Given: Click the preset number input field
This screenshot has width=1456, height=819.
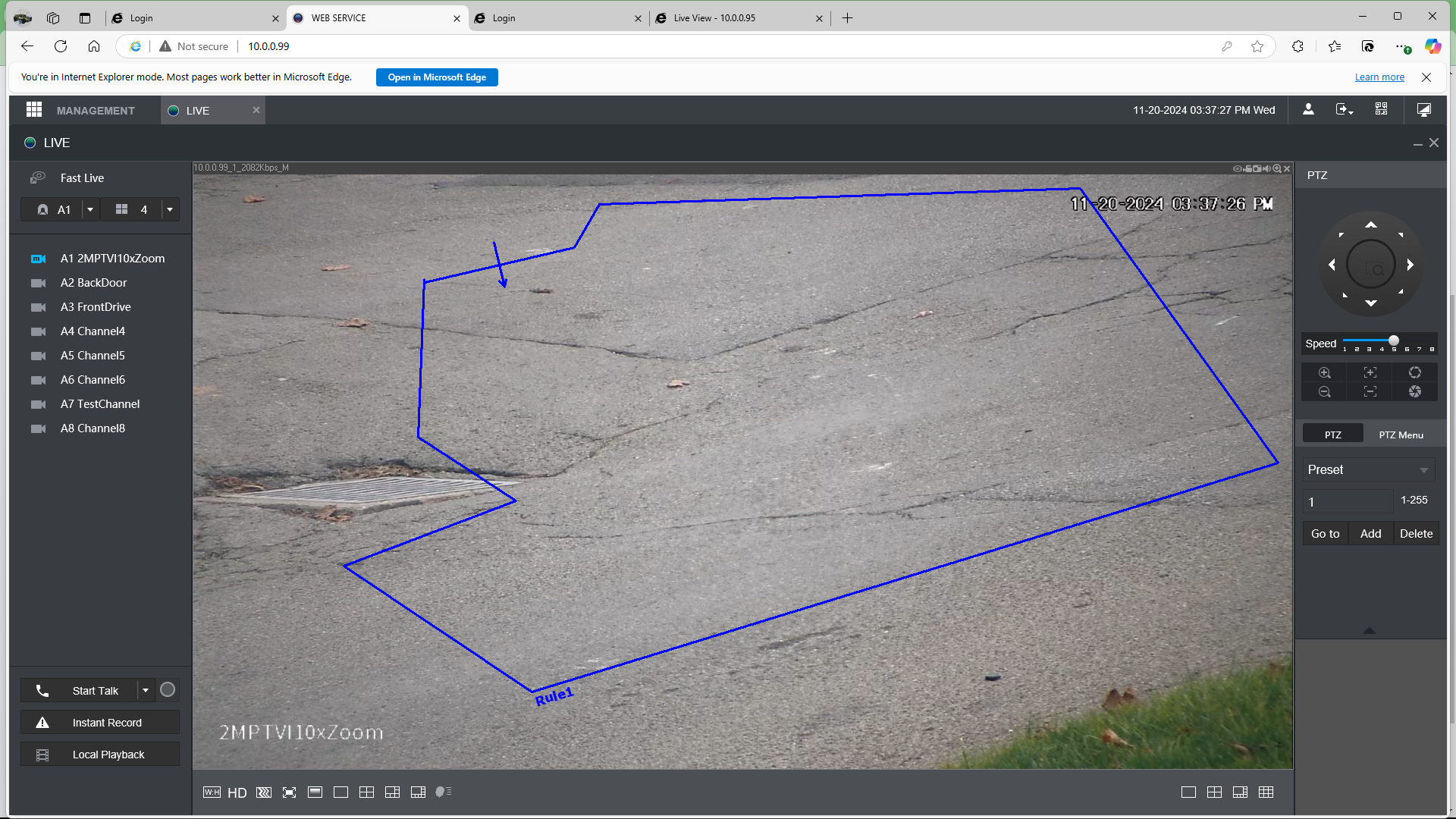Looking at the screenshot, I should [x=1348, y=501].
